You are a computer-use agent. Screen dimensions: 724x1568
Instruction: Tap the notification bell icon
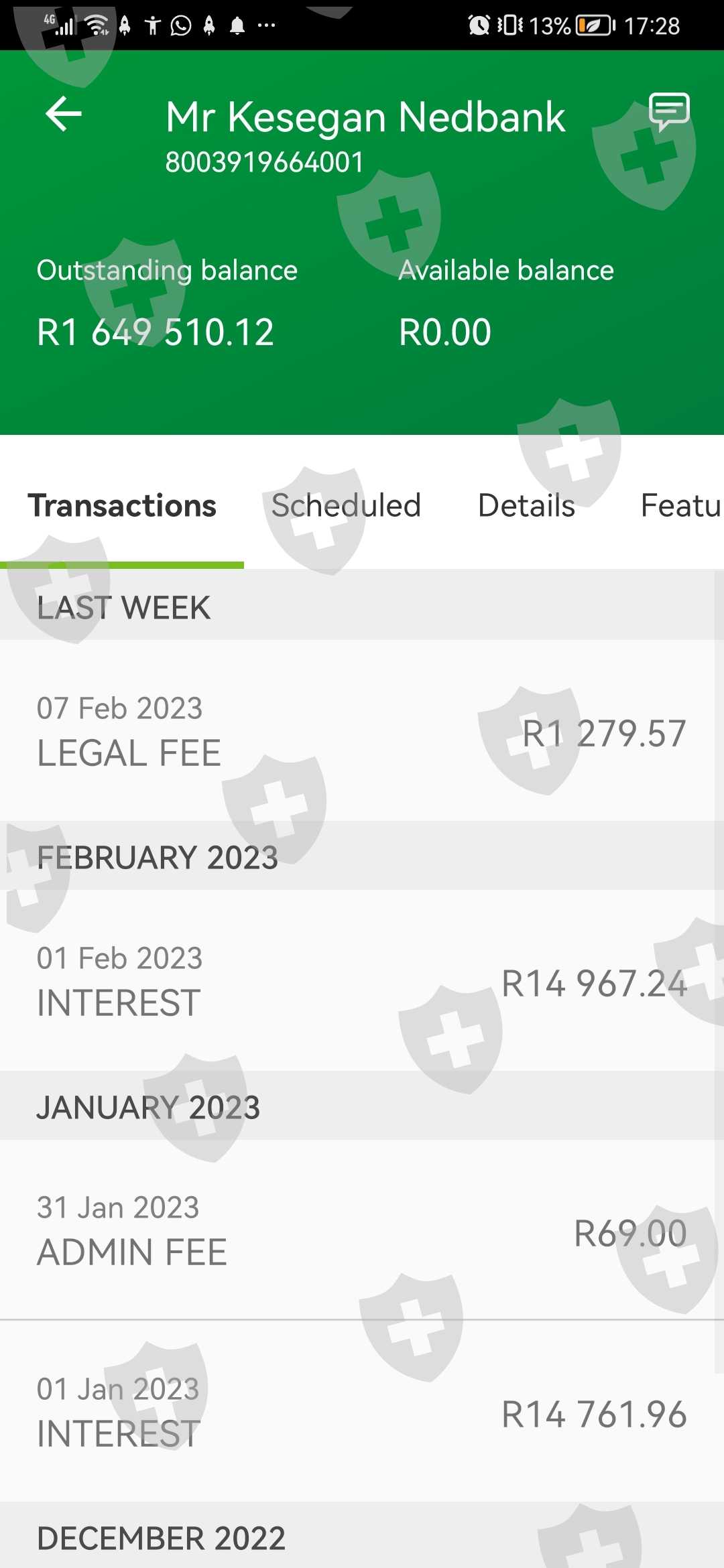point(237,26)
